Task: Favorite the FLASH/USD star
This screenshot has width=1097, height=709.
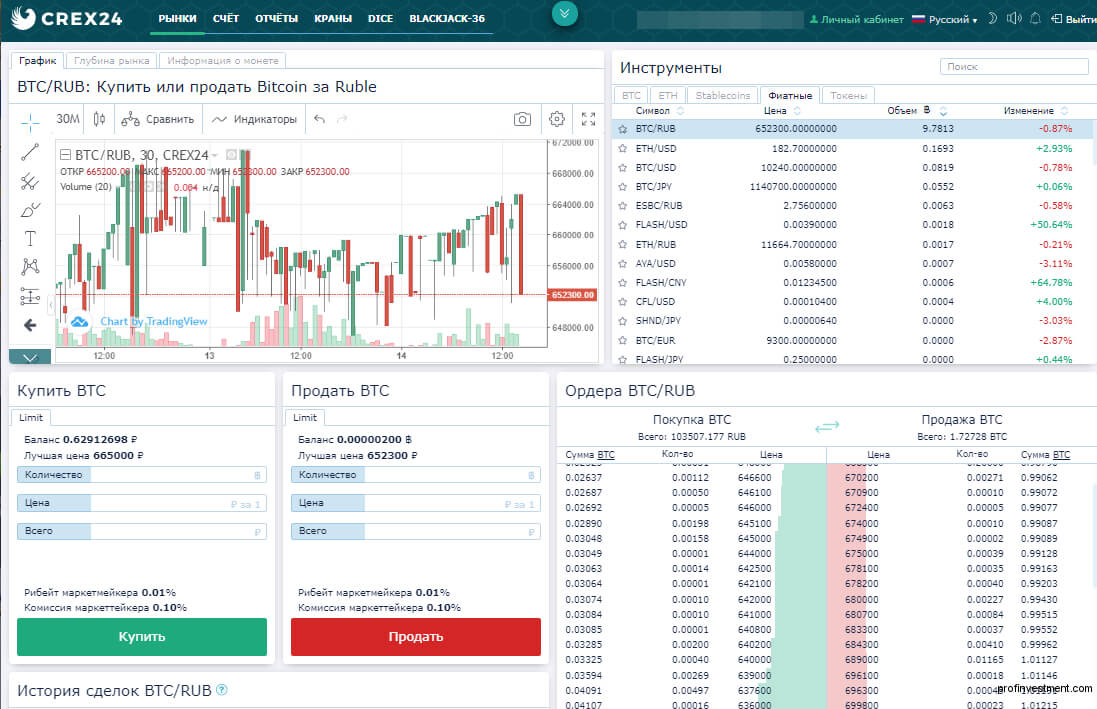Action: point(623,225)
